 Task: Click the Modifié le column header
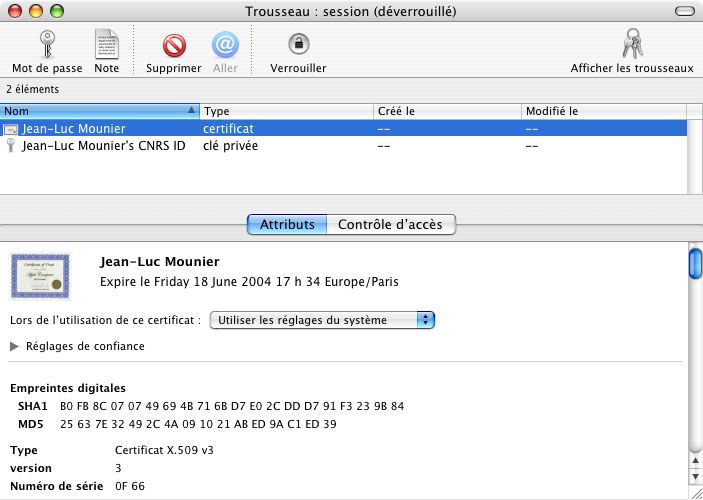[x=603, y=111]
